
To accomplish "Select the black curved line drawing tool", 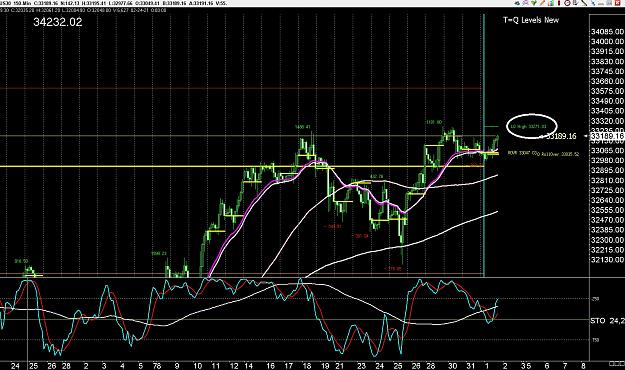I will (584, 3).
